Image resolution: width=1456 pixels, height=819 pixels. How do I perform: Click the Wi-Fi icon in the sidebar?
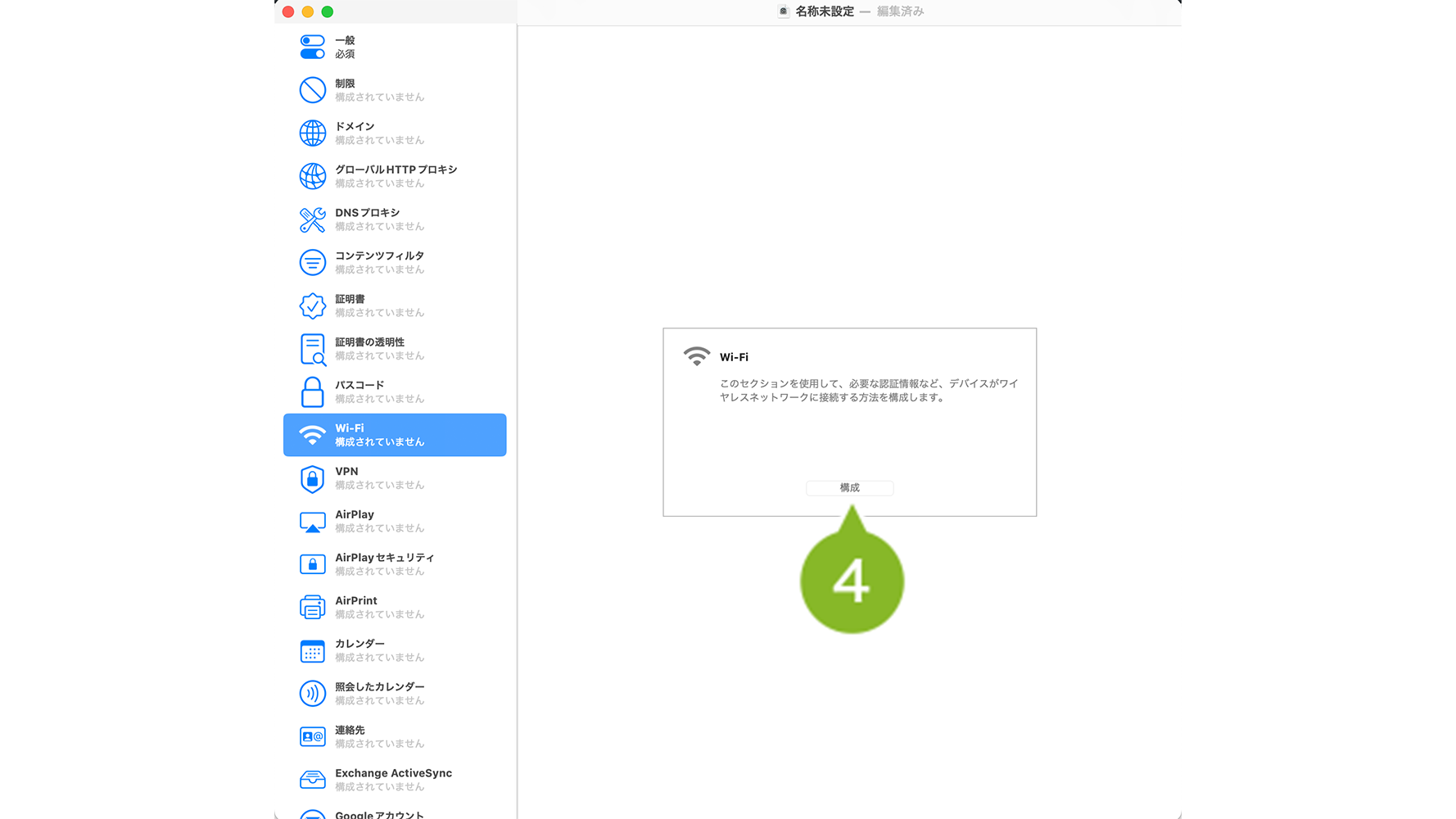312,435
